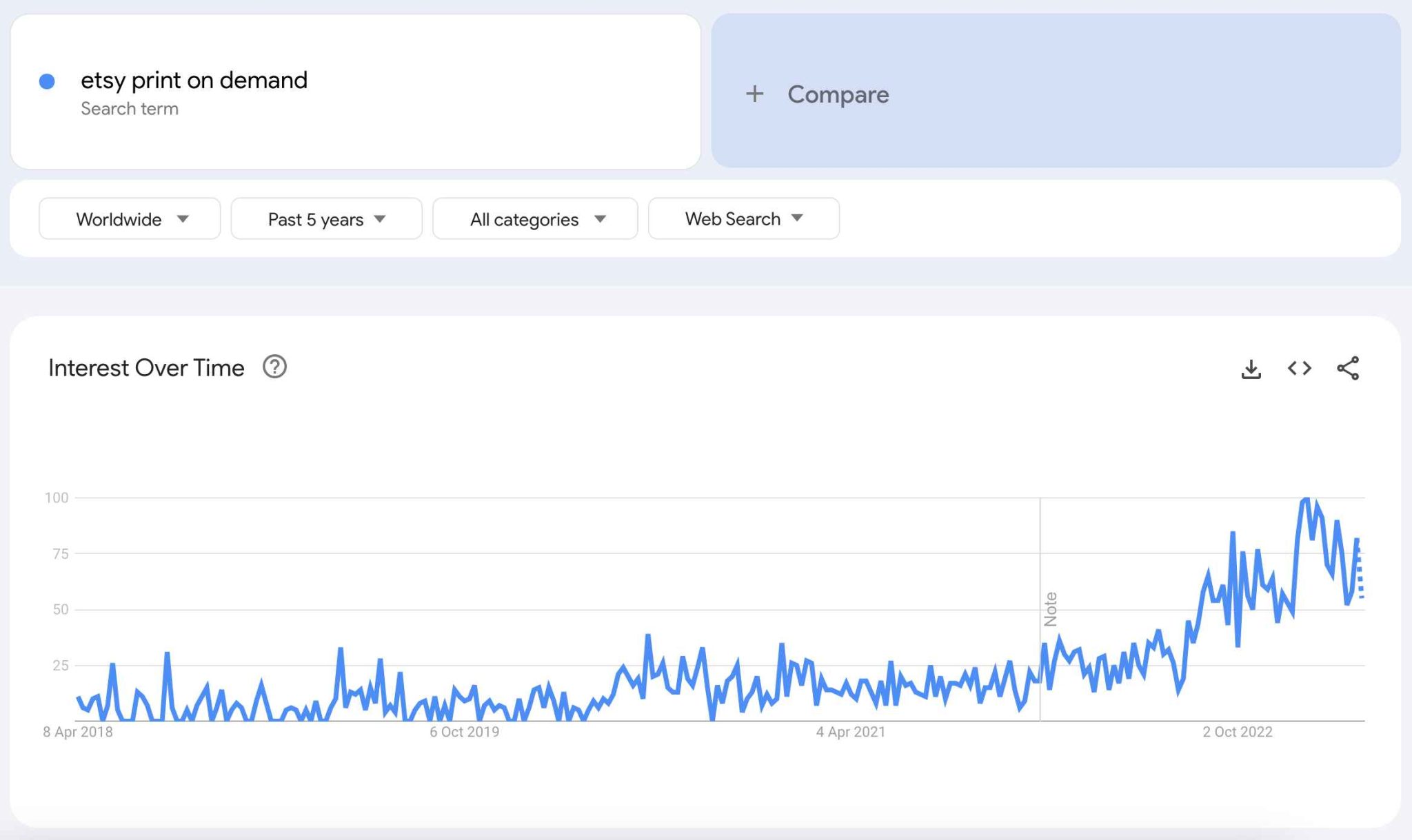Image resolution: width=1412 pixels, height=840 pixels.
Task: Click the 8 Apr 2018 axis label
Action: (x=78, y=732)
